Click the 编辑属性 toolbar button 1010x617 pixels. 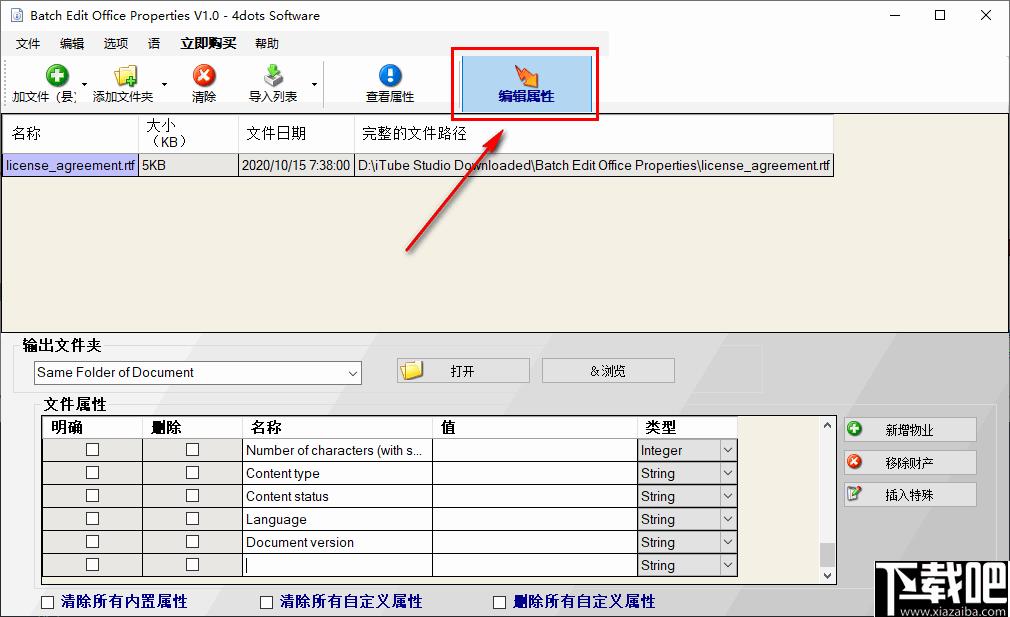pyautogui.click(x=526, y=84)
